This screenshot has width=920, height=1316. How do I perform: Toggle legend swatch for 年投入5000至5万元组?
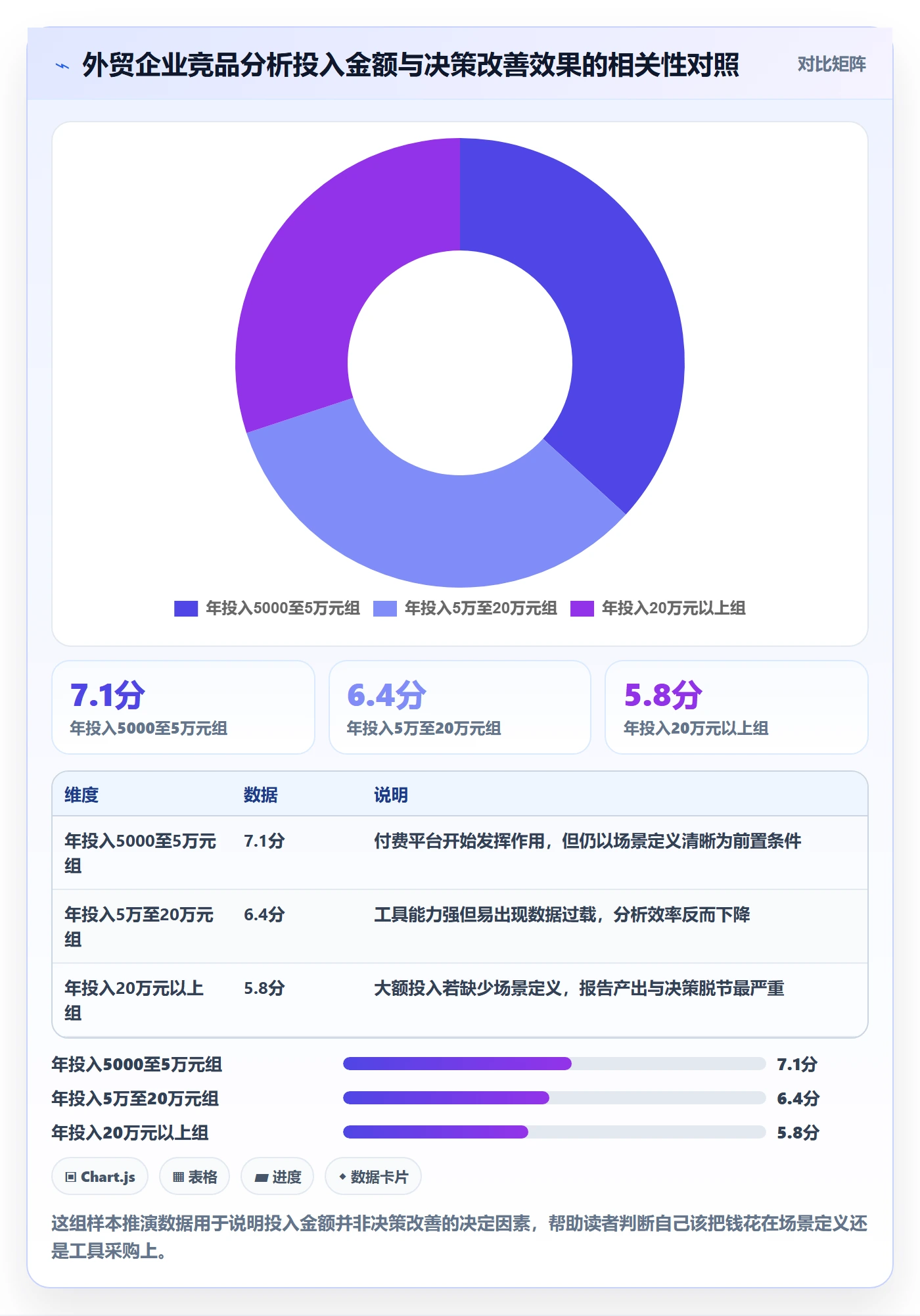tap(186, 609)
